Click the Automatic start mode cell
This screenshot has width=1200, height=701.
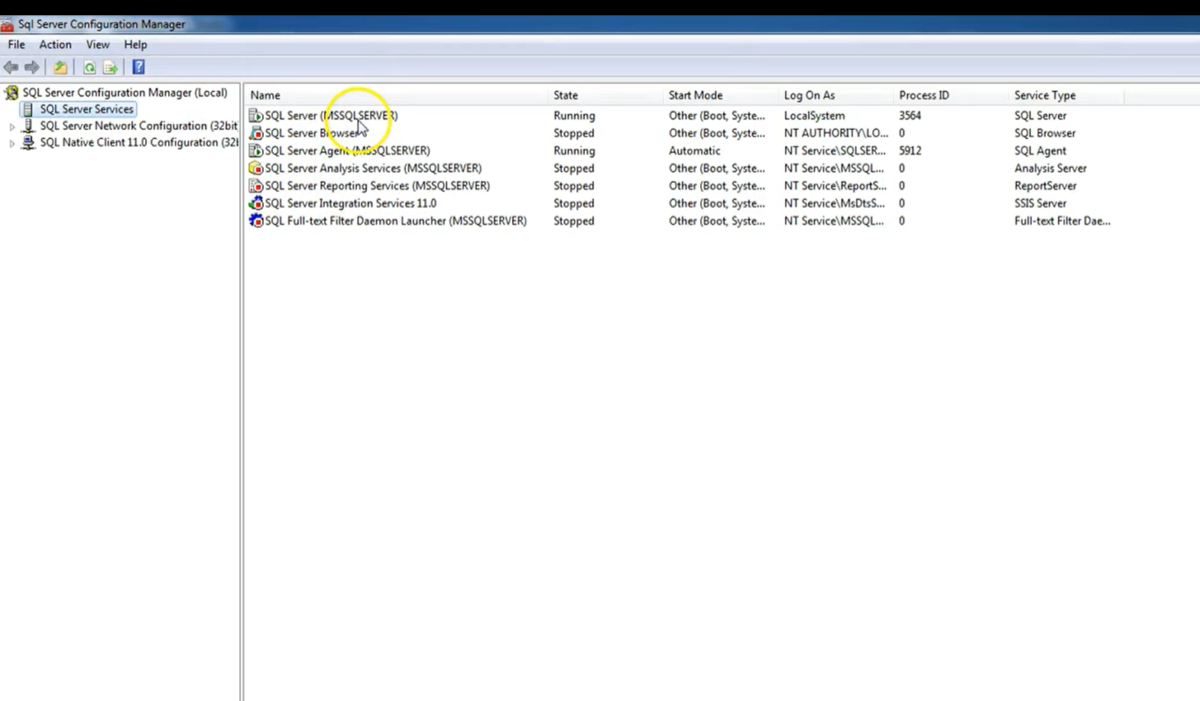tap(694, 151)
